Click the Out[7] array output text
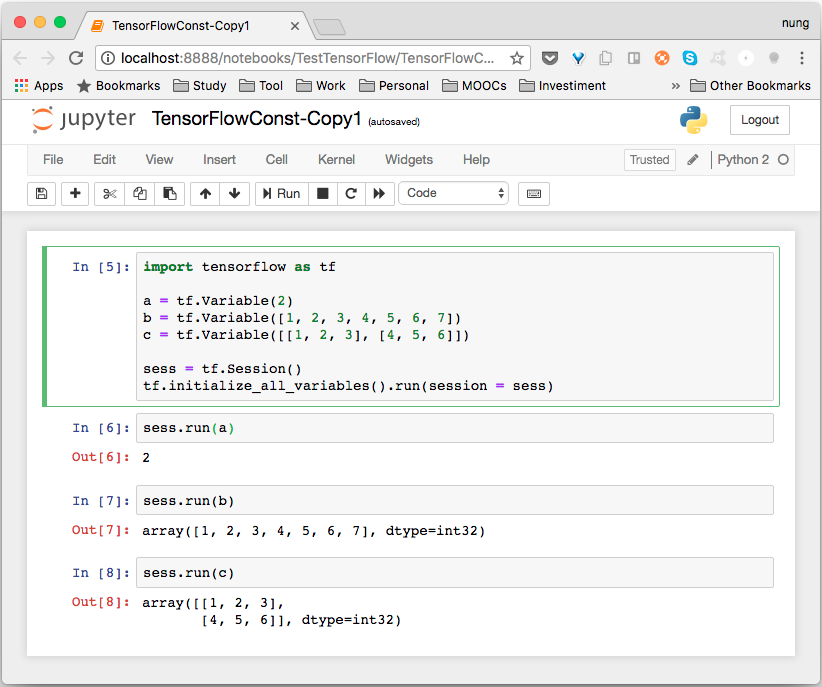 coord(313,531)
